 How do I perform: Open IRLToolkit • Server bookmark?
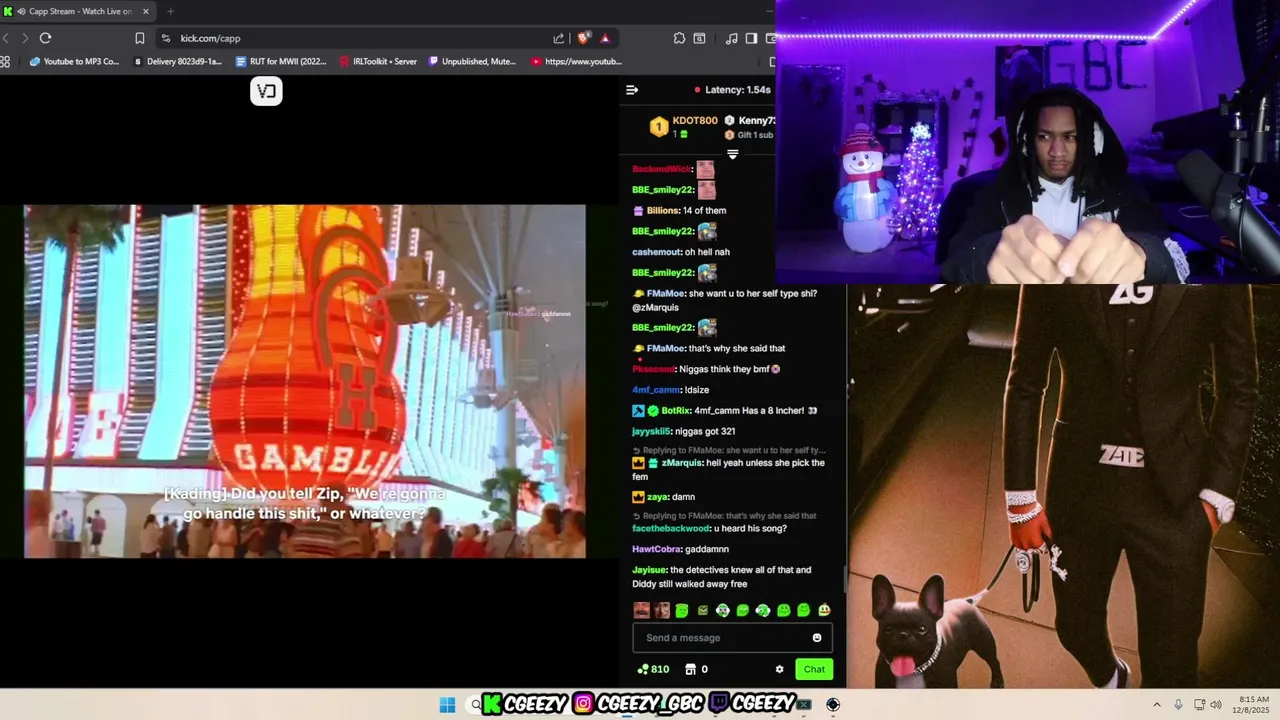click(377, 61)
